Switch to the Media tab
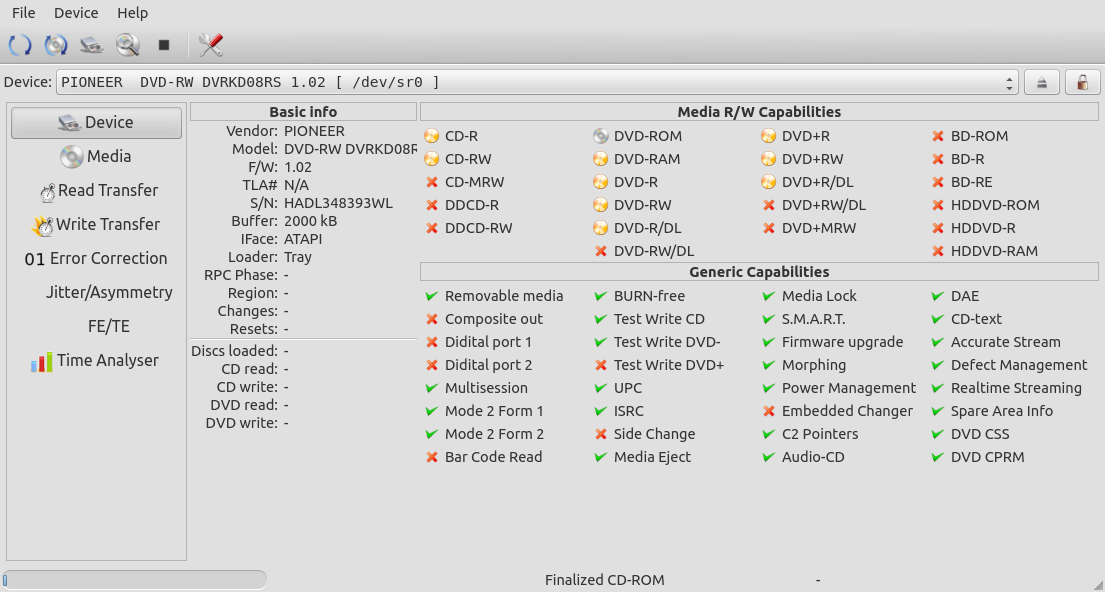The height and width of the screenshot is (592, 1105). 97,156
